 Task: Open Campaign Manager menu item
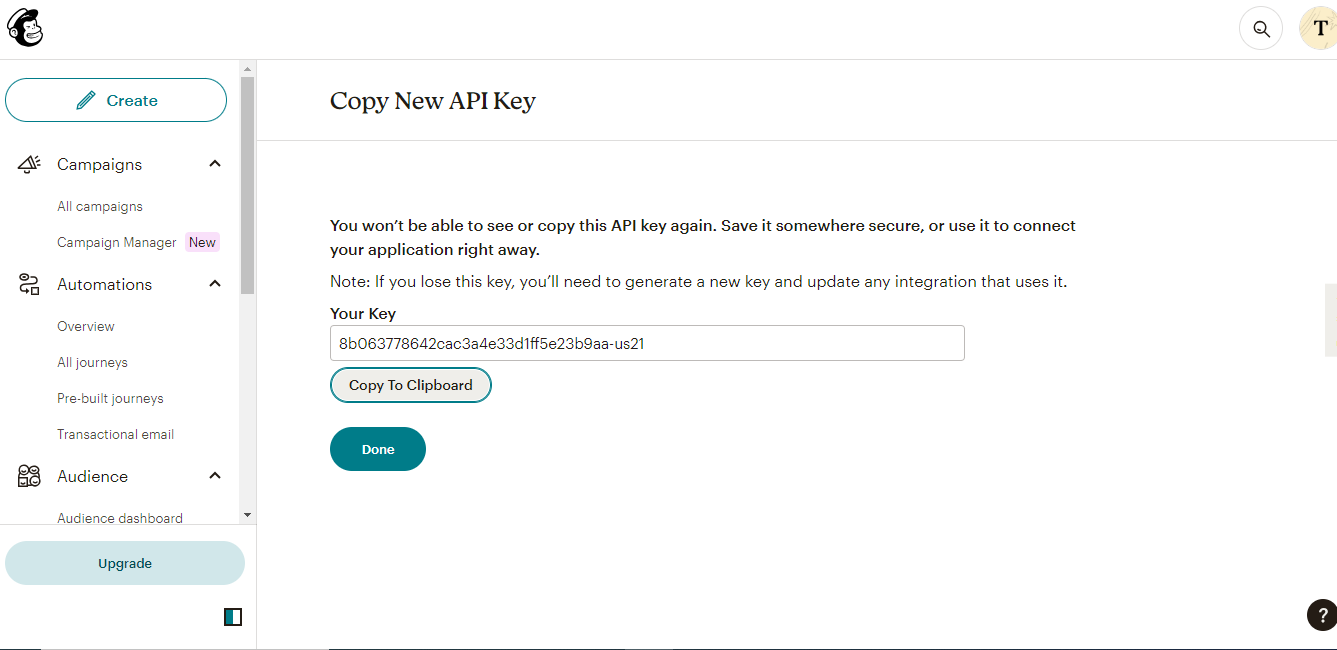tap(116, 242)
